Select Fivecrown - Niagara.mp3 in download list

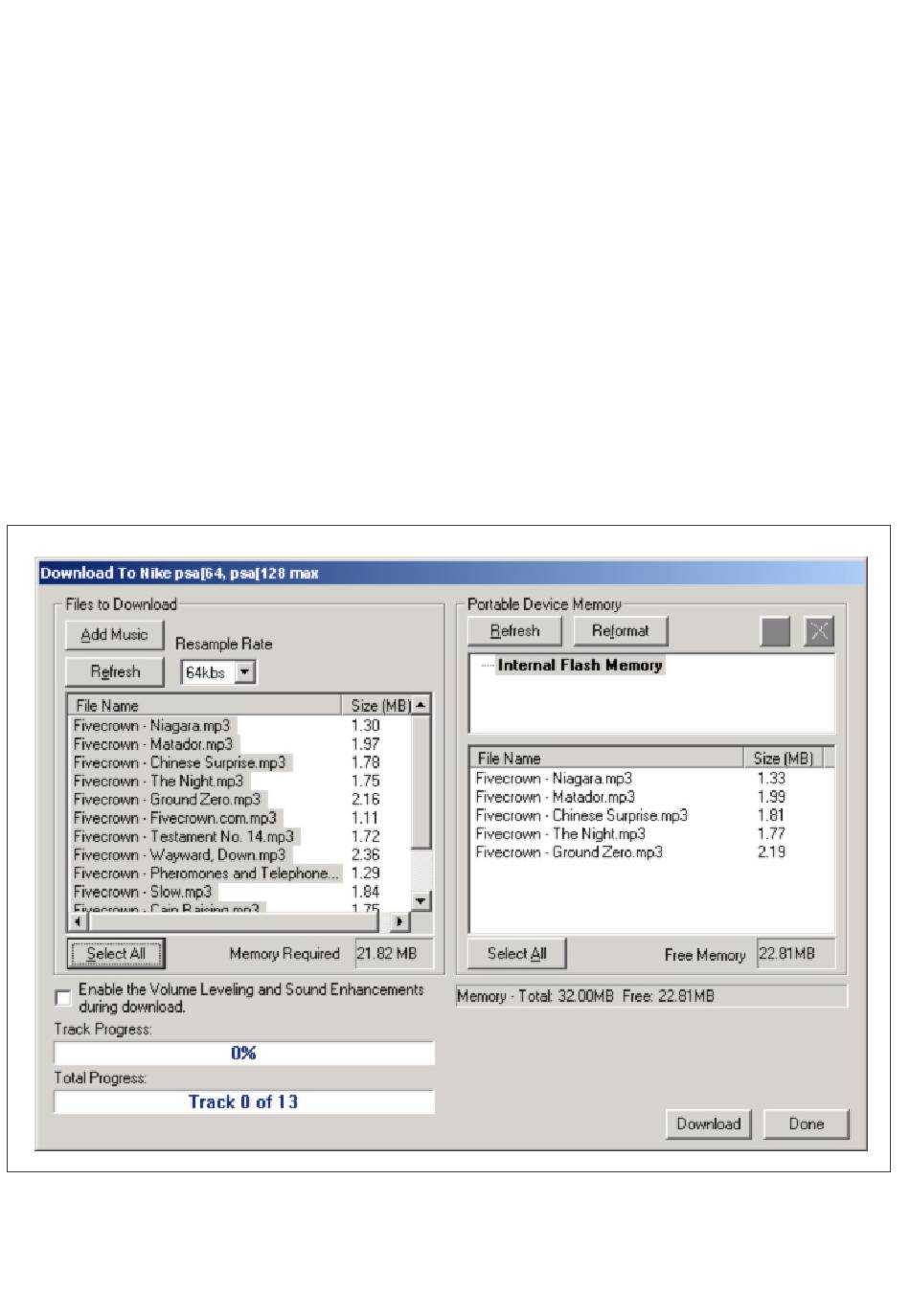click(152, 726)
